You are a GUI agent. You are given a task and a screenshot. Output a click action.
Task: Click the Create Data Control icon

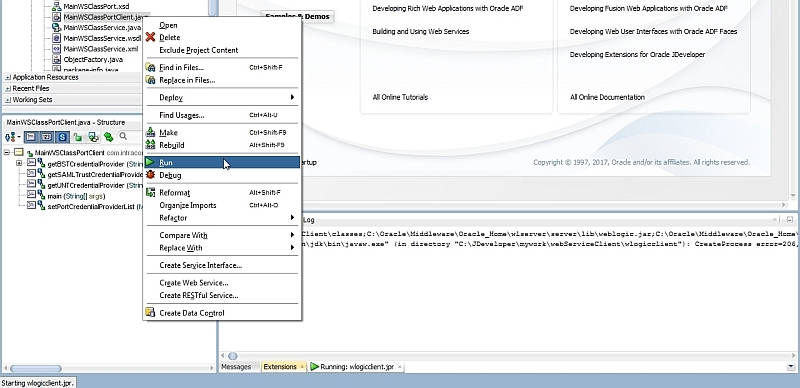tap(150, 313)
